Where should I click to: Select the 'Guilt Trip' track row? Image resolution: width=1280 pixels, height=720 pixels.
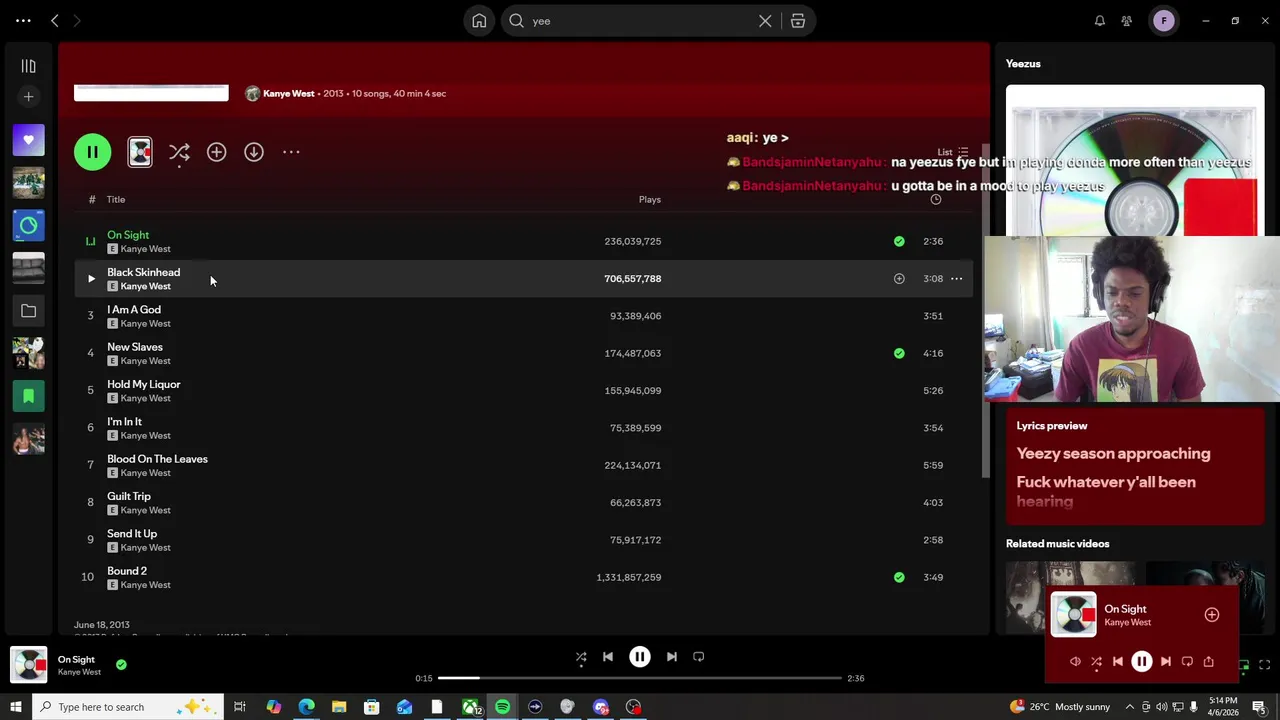click(524, 502)
